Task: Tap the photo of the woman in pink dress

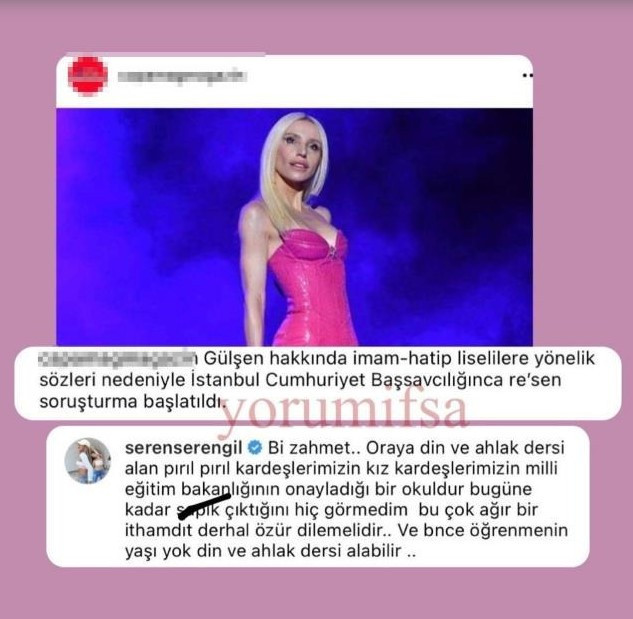Action: (294, 227)
